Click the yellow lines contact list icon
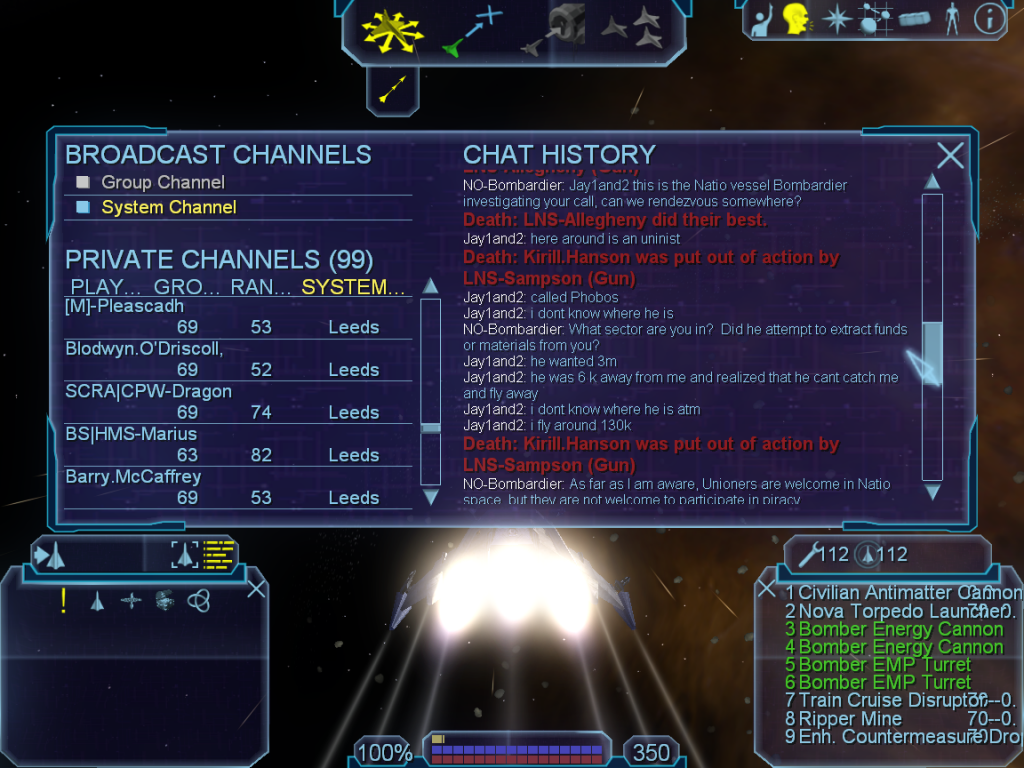 click(219, 554)
